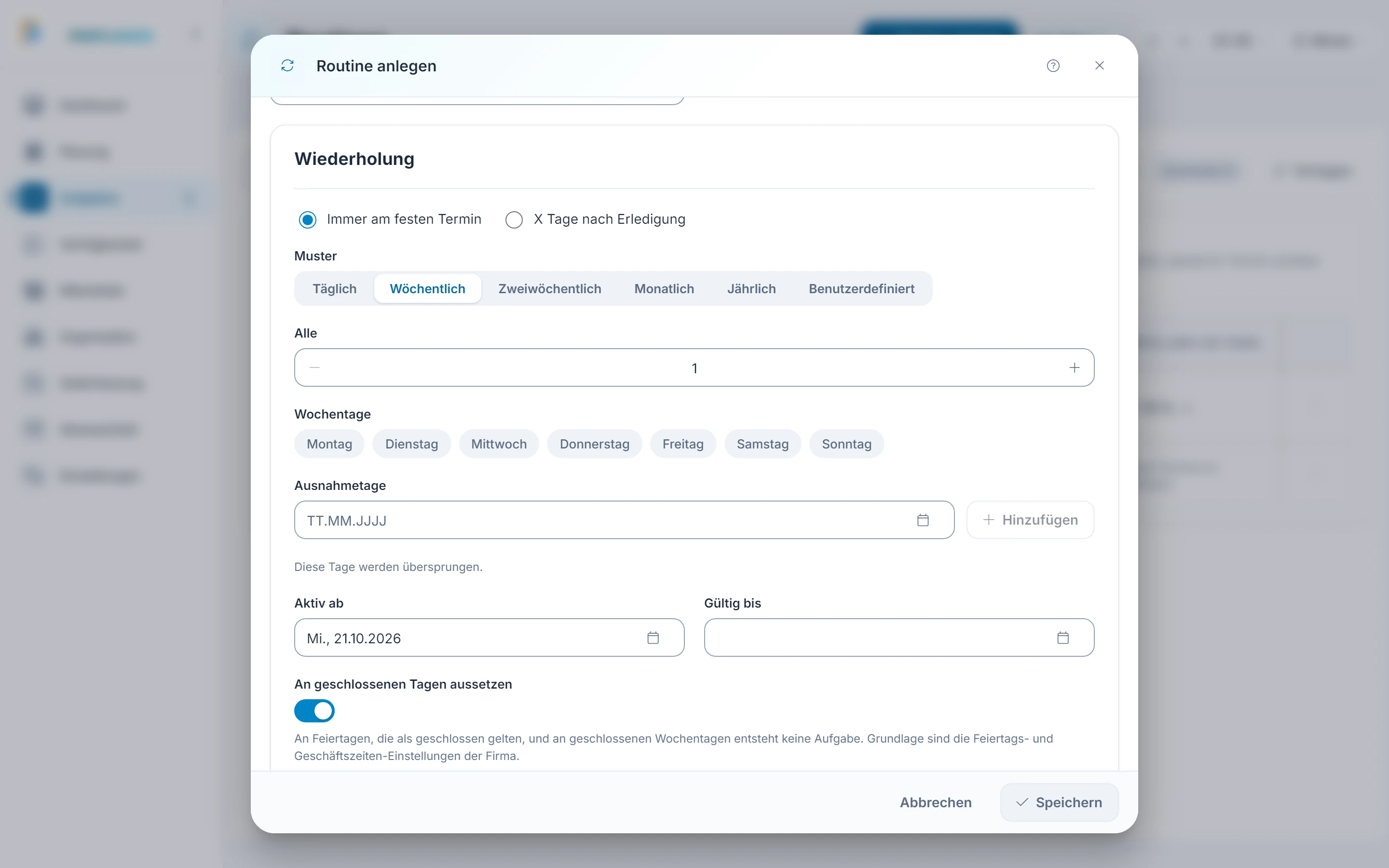
Task: Switch pattern to Täglich
Action: [x=335, y=289]
